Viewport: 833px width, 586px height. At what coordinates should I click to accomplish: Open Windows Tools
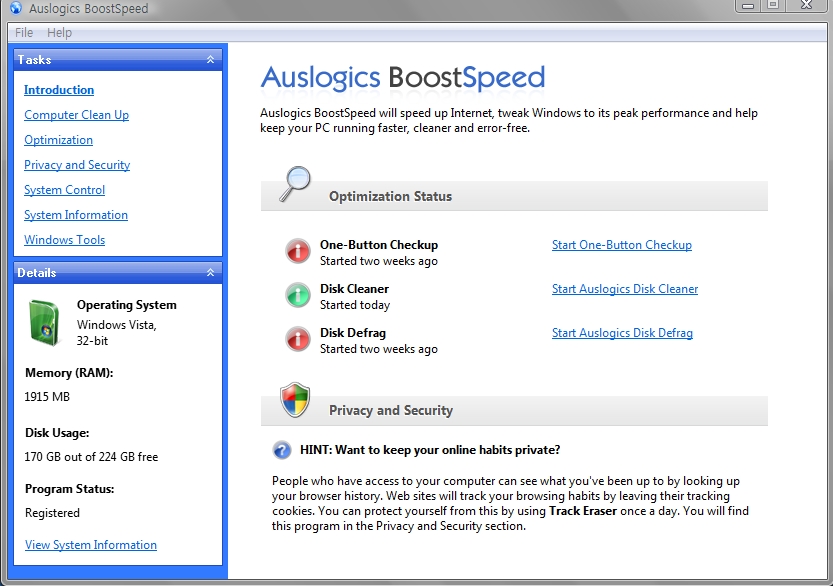64,240
